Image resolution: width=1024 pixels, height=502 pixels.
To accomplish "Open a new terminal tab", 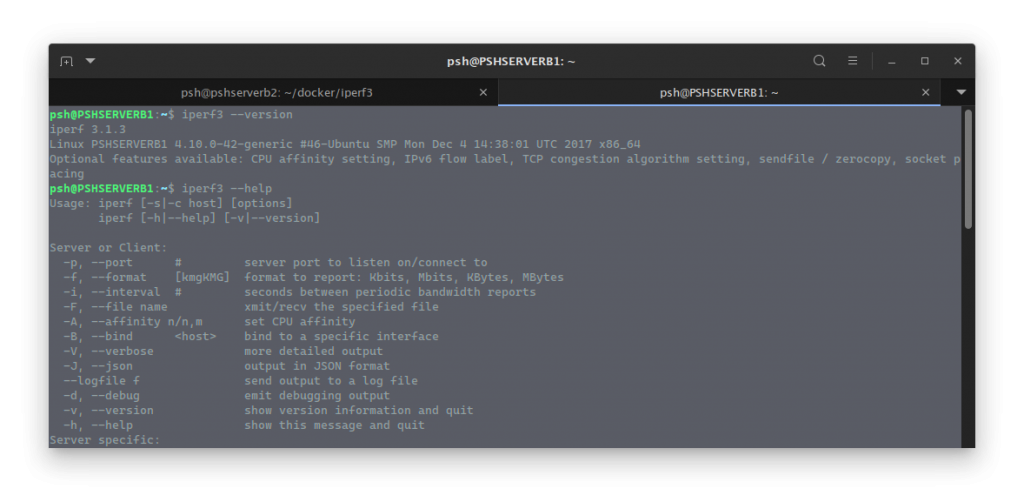I will click(66, 61).
